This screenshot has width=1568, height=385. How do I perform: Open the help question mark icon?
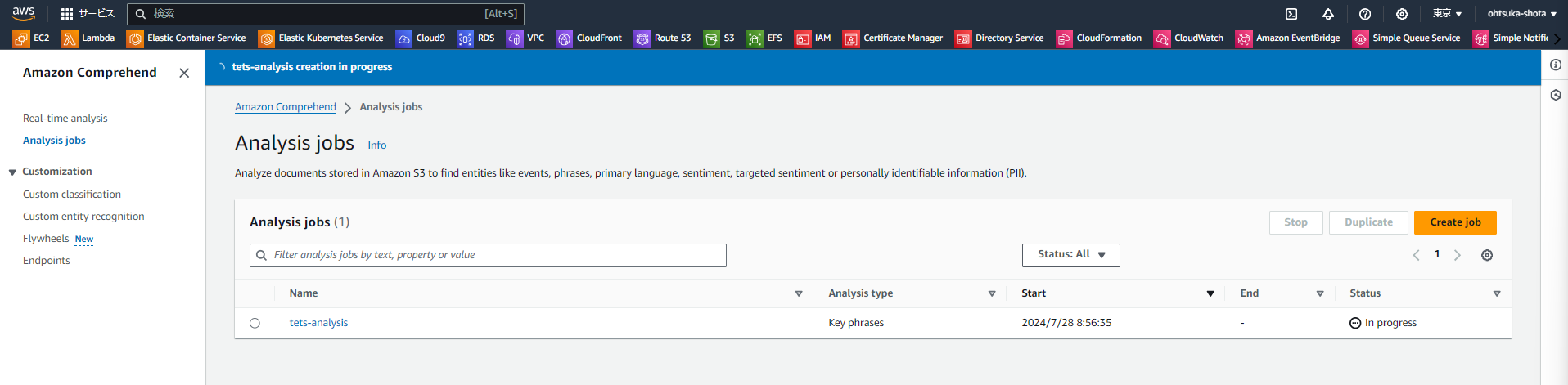1365,14
